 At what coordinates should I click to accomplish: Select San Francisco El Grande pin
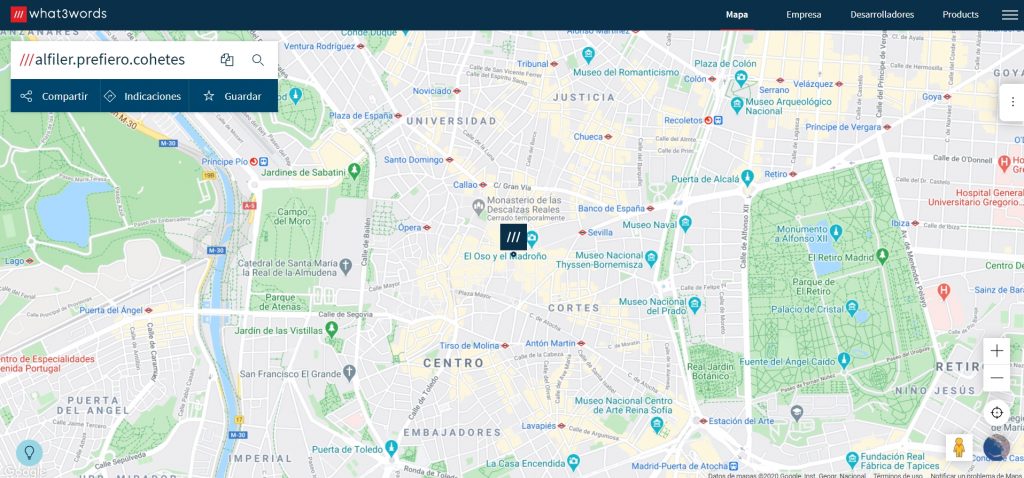click(x=349, y=373)
